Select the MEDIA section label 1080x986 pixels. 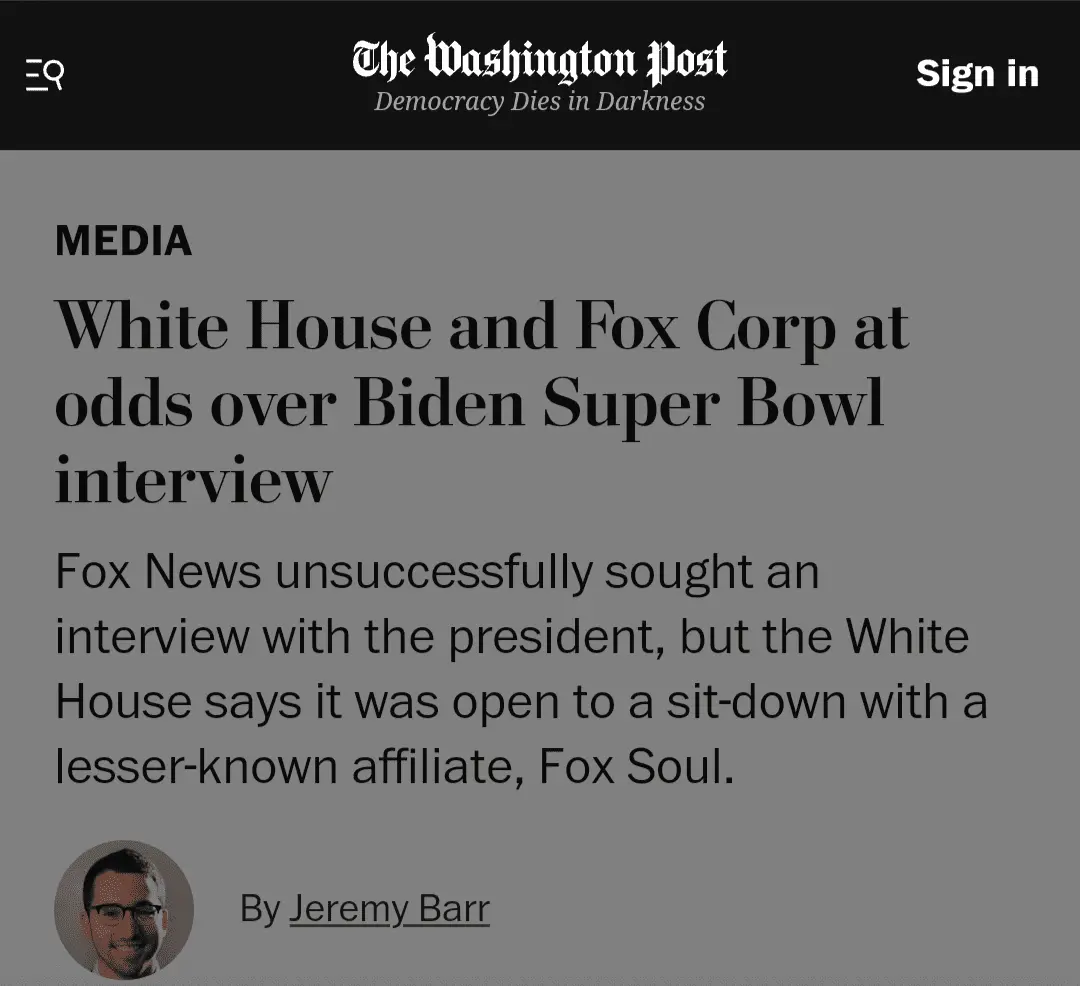[x=123, y=241]
